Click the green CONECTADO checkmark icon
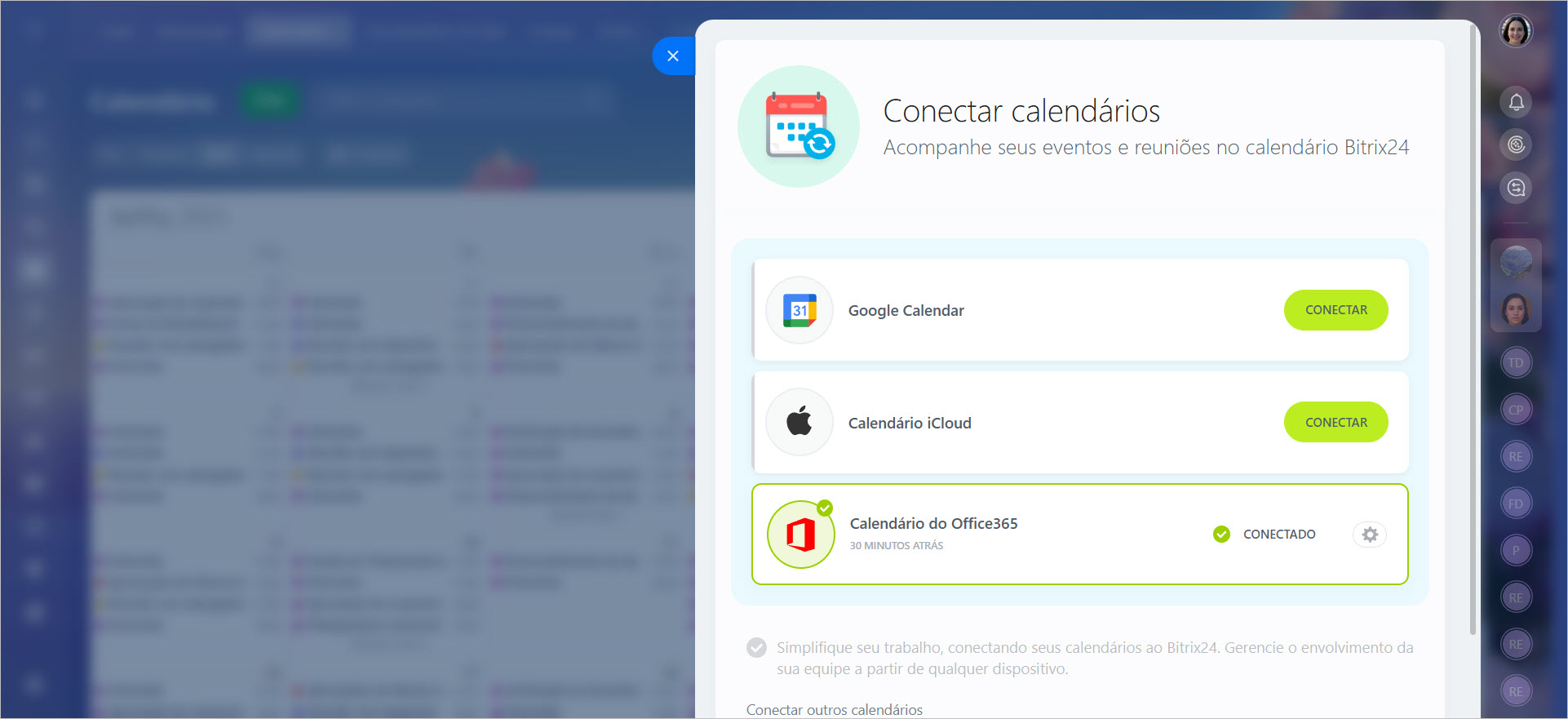 (x=1221, y=535)
